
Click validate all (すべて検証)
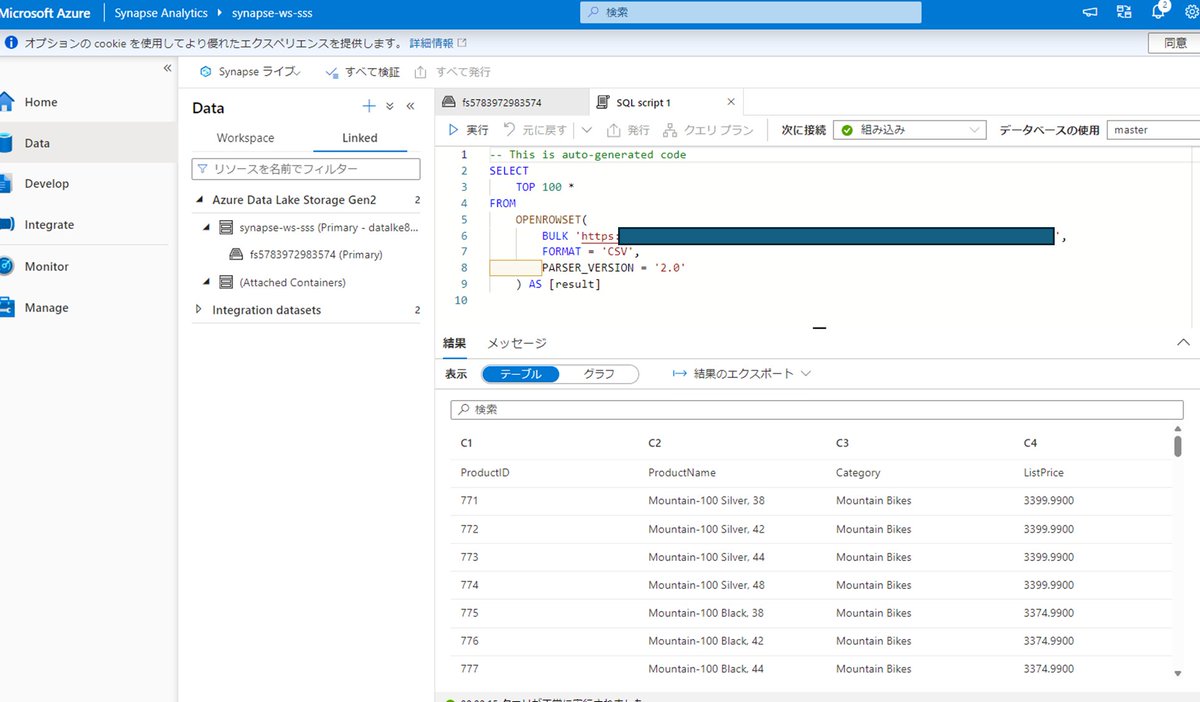coord(363,72)
